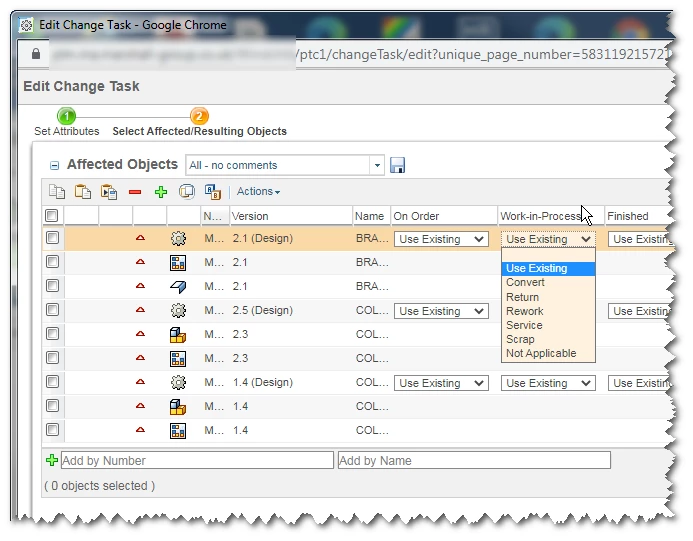Image resolution: width=693 pixels, height=541 pixels.
Task: Open Finished dropdown in 2.5 (Design) row
Action: tap(640, 311)
